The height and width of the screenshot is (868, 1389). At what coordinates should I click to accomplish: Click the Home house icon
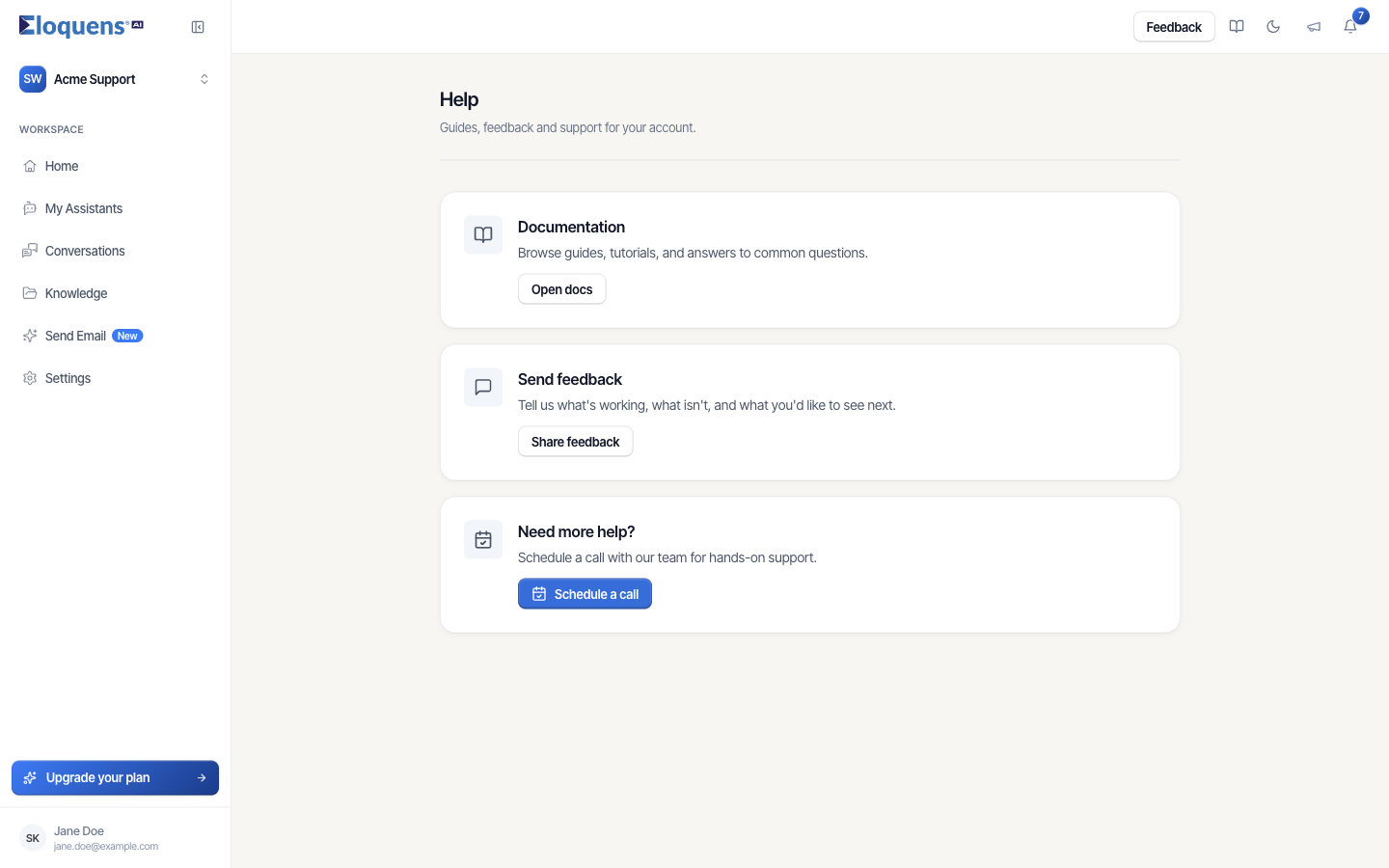(30, 166)
